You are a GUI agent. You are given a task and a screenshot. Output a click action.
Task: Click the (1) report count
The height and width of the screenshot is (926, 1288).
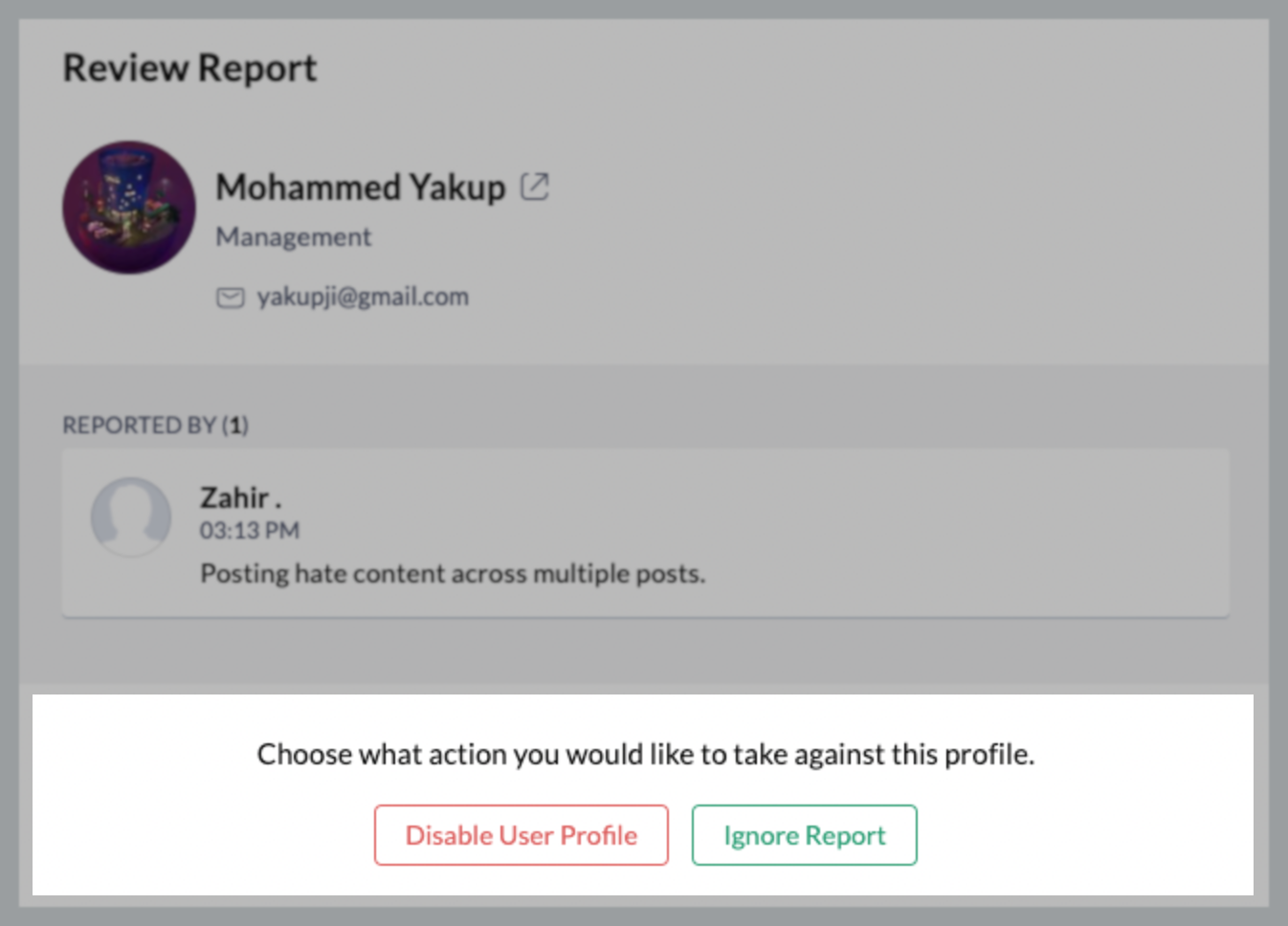tap(236, 426)
